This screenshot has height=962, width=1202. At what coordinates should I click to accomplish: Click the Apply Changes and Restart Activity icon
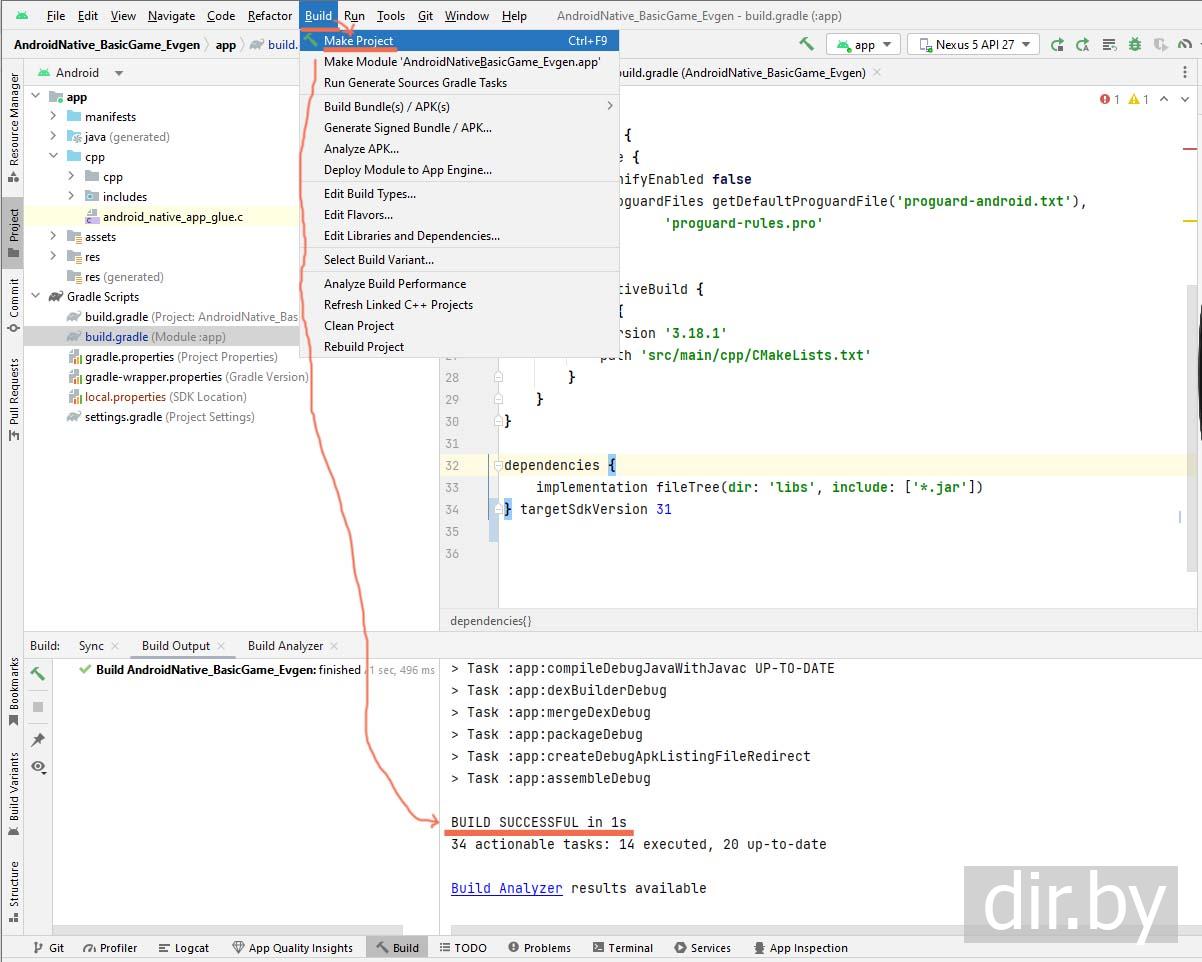click(1083, 45)
